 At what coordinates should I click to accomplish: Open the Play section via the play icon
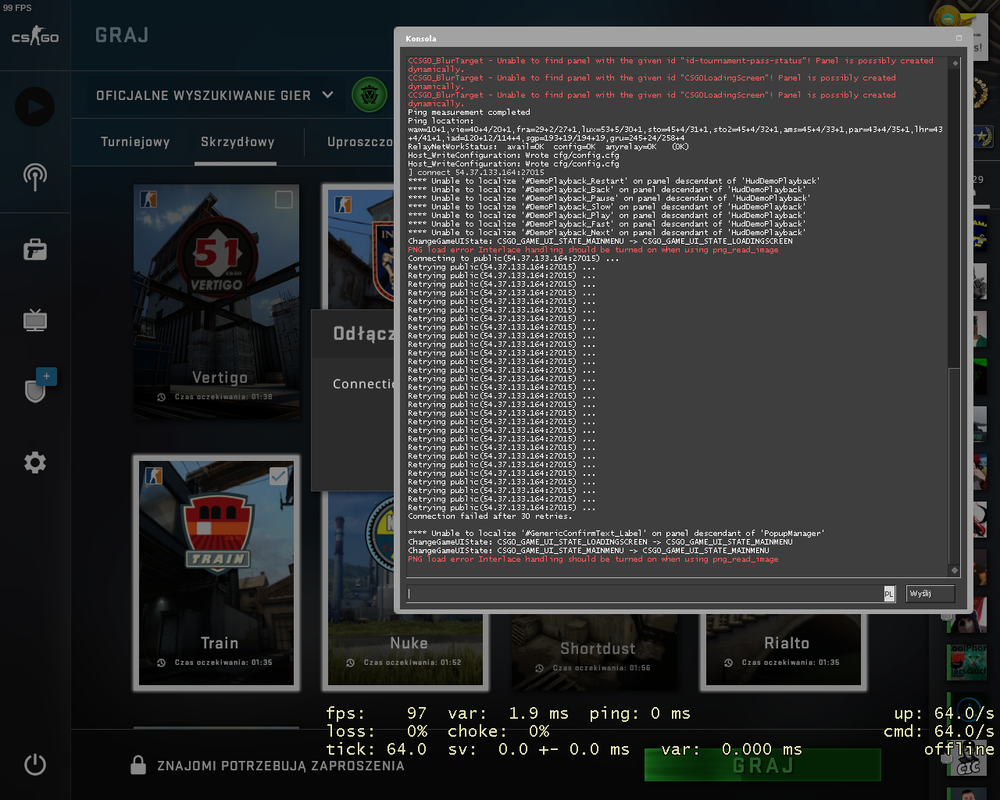[34, 107]
